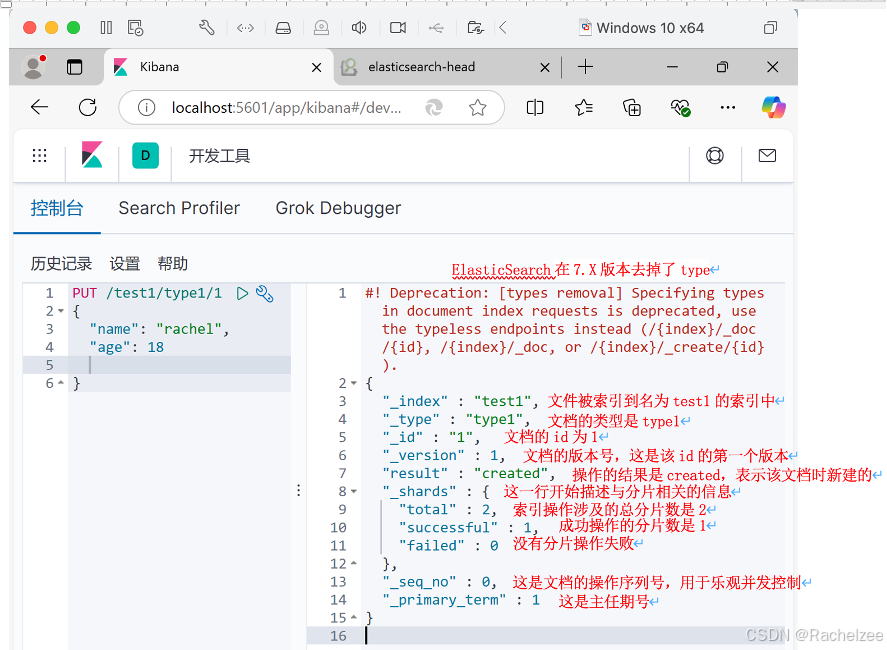This screenshot has height=650, width=887.
Task: Click the "_seq_no" key in response
Action: click(x=419, y=582)
